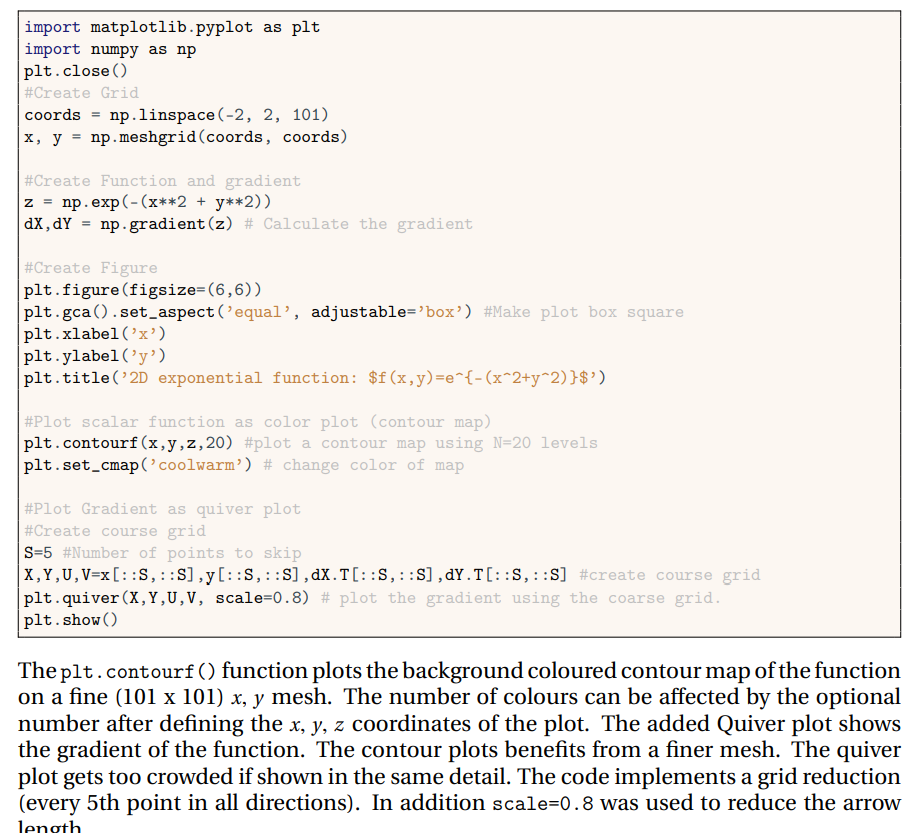Click the 'dX,dY = np.gradient(z)' code
The height and width of the screenshot is (833, 911).
(x=128, y=224)
